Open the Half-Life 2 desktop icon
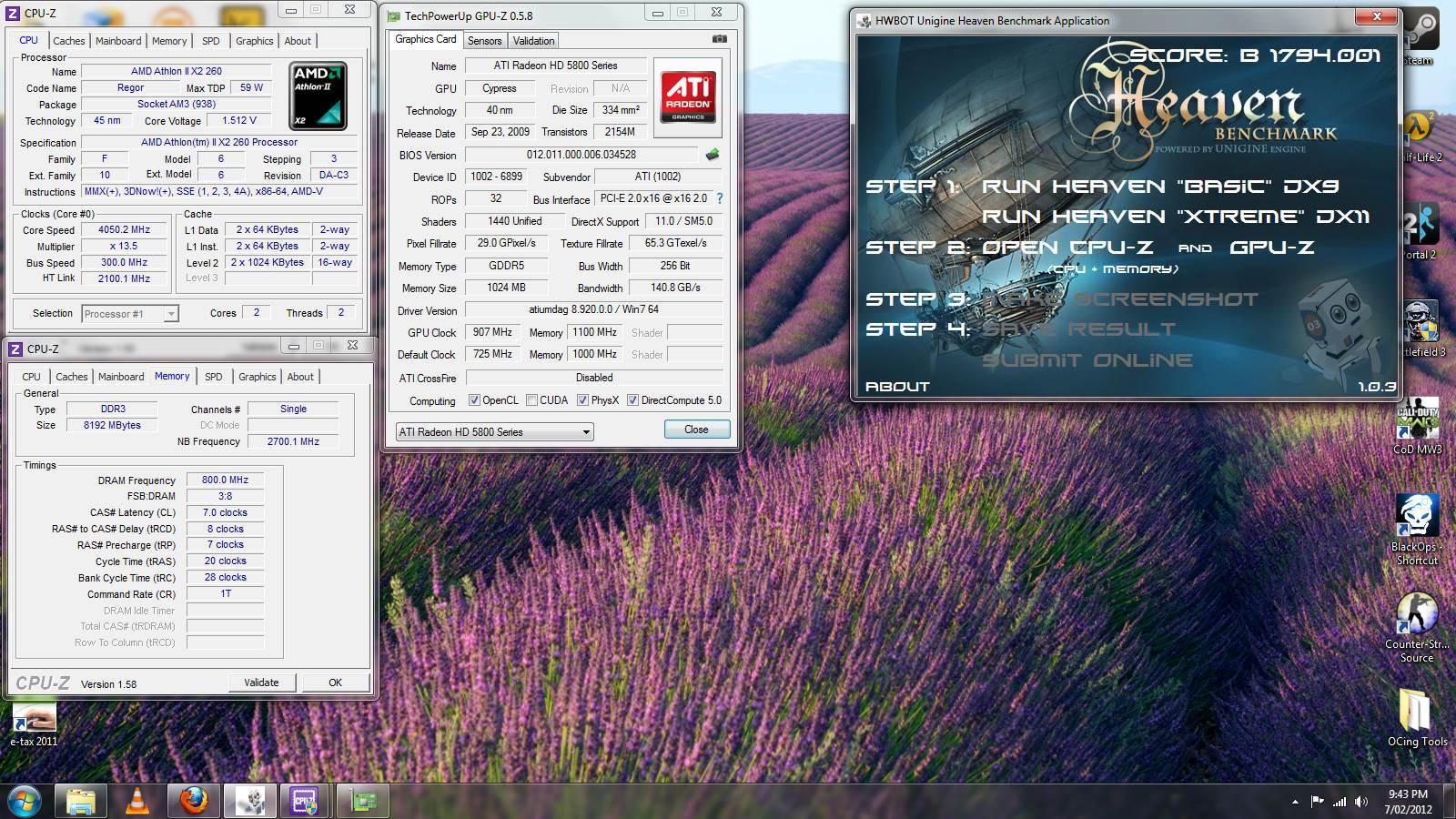The width and height of the screenshot is (1456, 819). 1420,136
